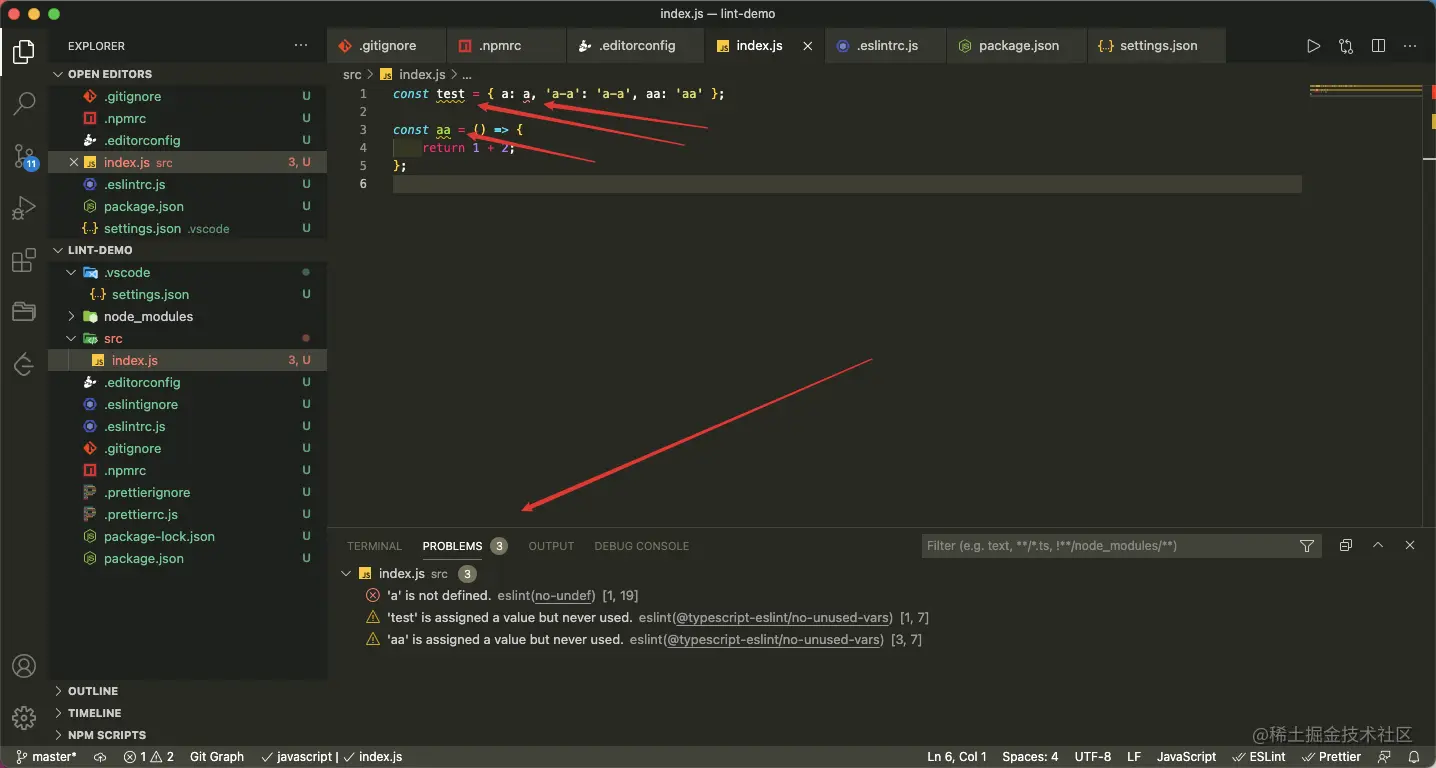Close the Problems panel
Viewport: 1436px width, 768px height.
tap(1410, 545)
